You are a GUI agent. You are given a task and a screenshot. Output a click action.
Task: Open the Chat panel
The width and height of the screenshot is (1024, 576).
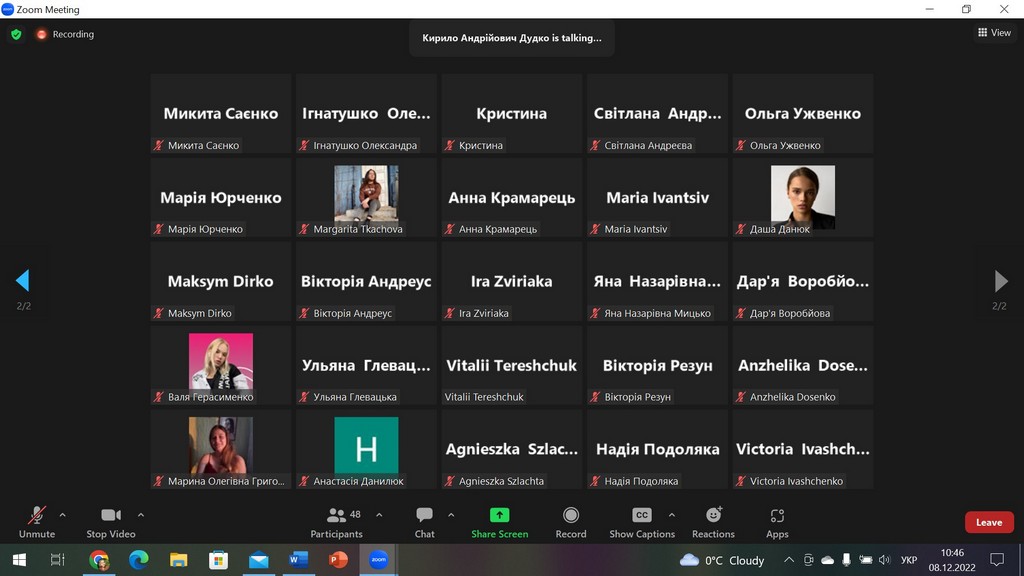(x=424, y=521)
